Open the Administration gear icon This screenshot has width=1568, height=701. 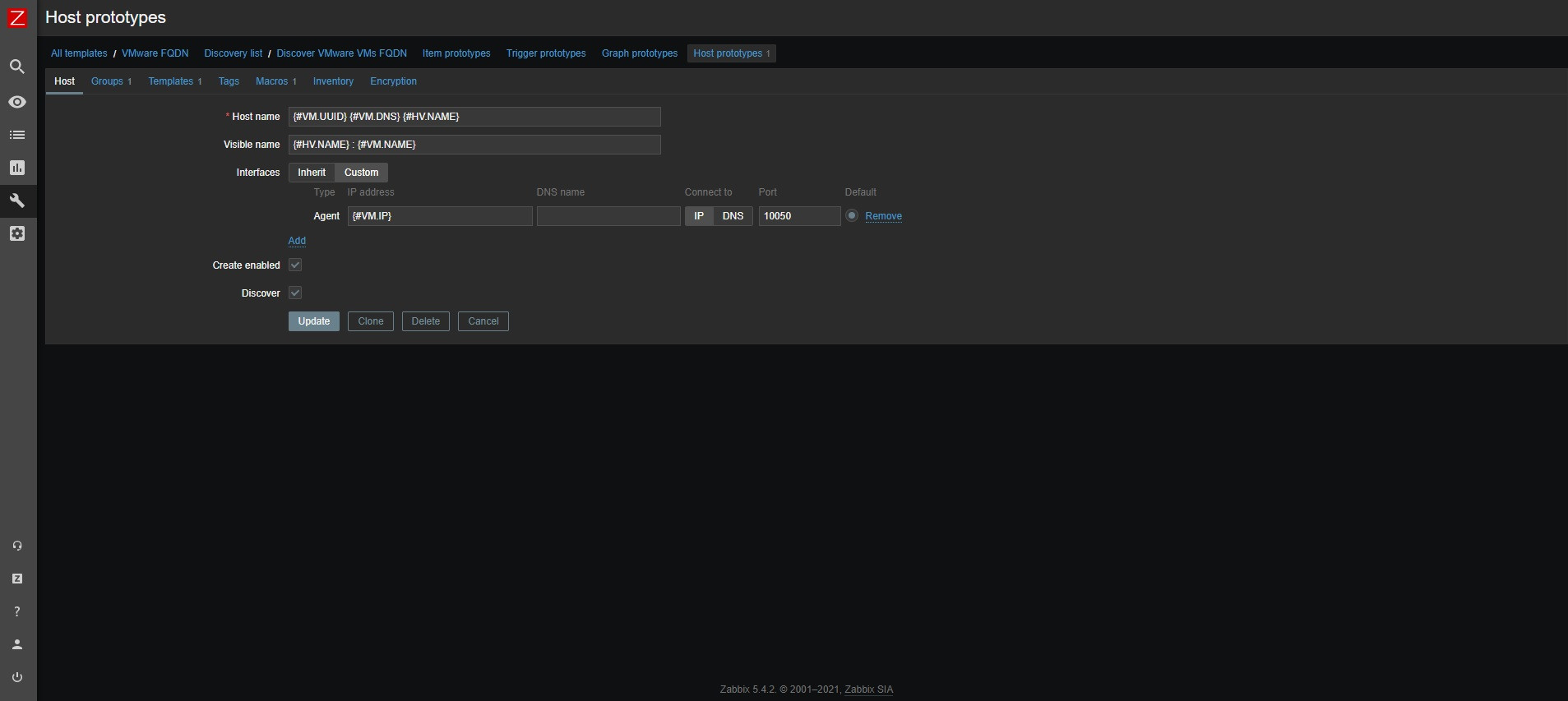point(17,233)
